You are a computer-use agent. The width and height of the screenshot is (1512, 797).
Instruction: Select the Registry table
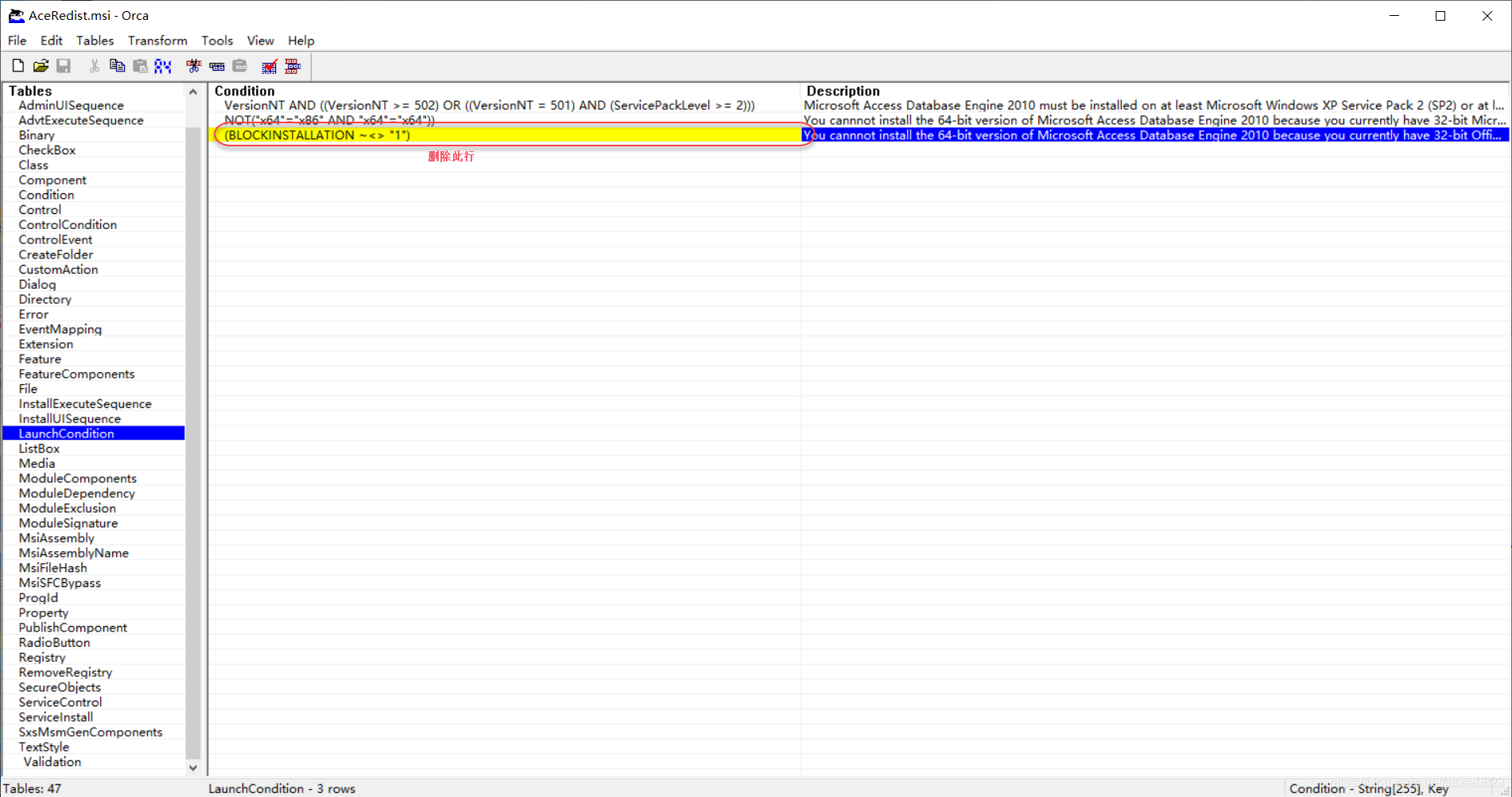[x=41, y=658]
